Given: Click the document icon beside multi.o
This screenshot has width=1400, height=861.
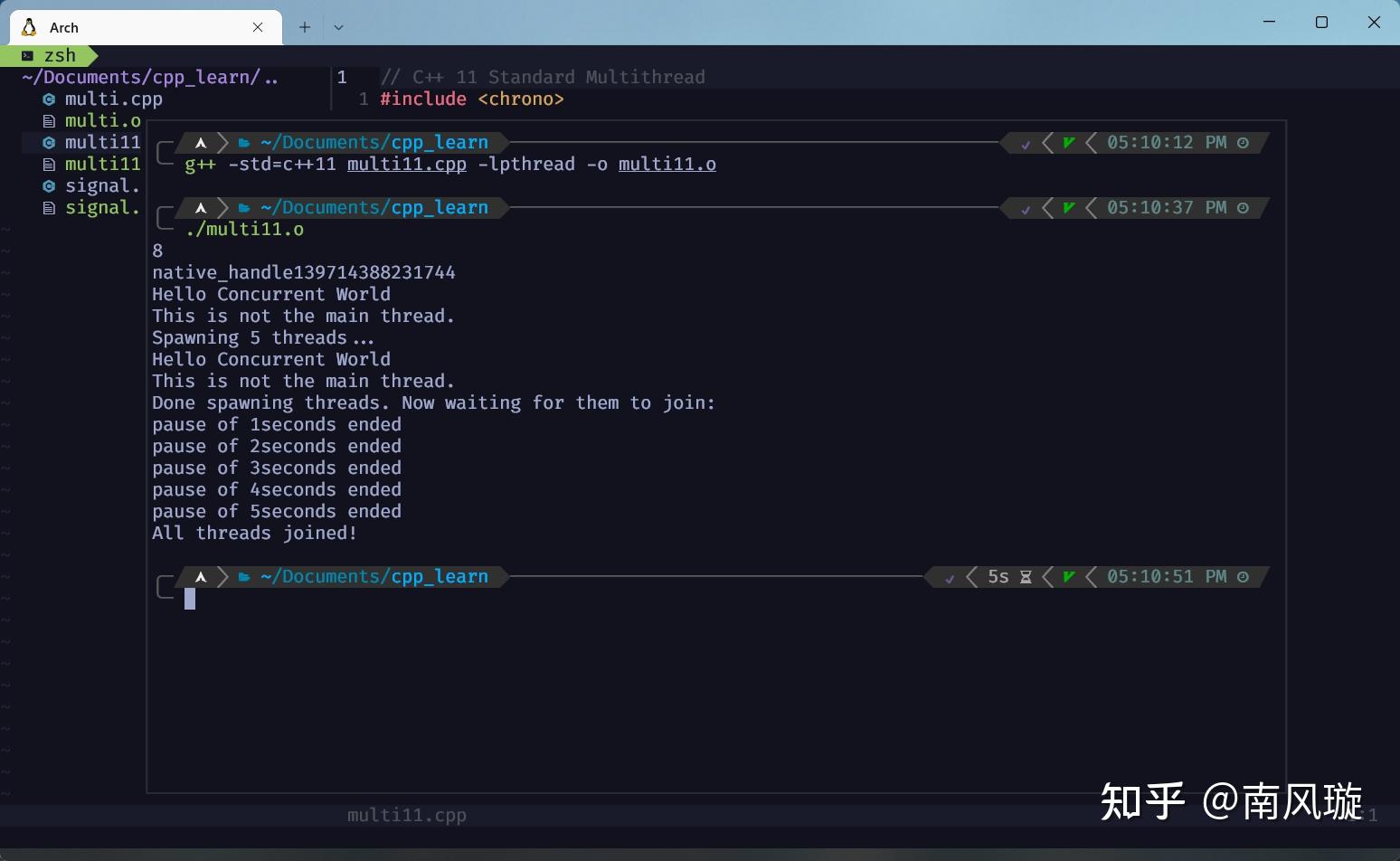Looking at the screenshot, I should (x=48, y=120).
